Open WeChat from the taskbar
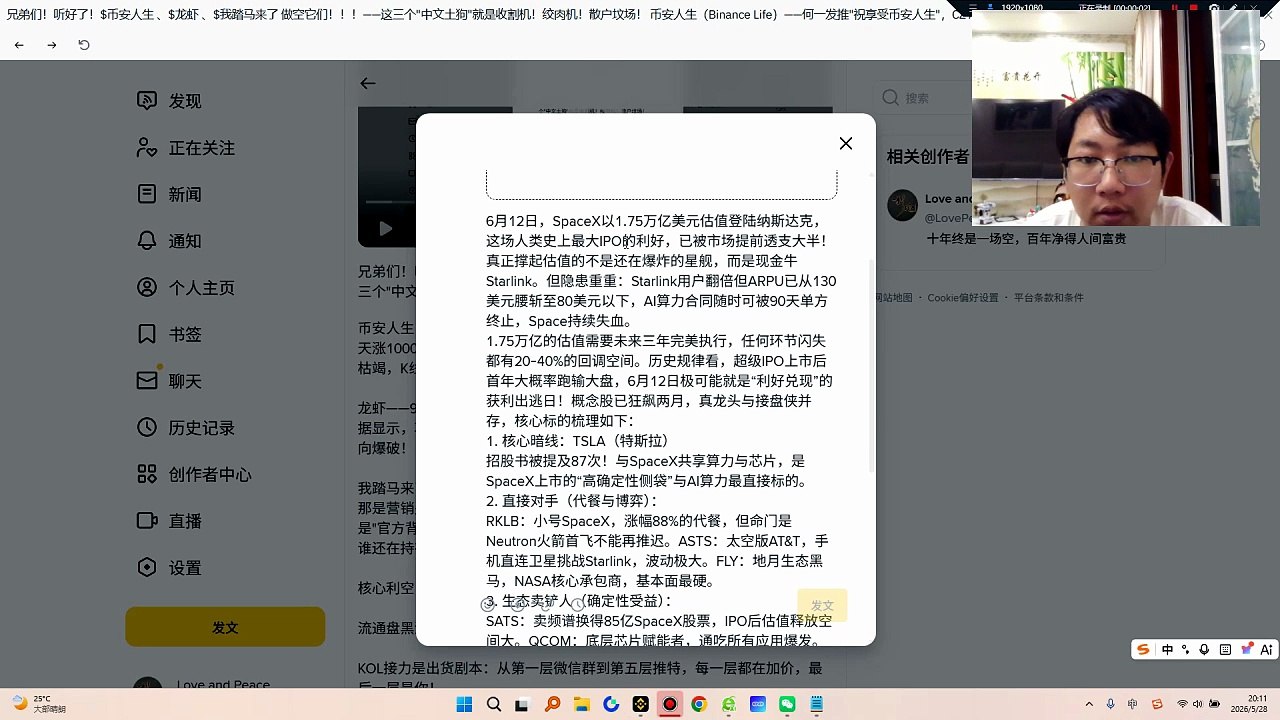 coord(787,705)
